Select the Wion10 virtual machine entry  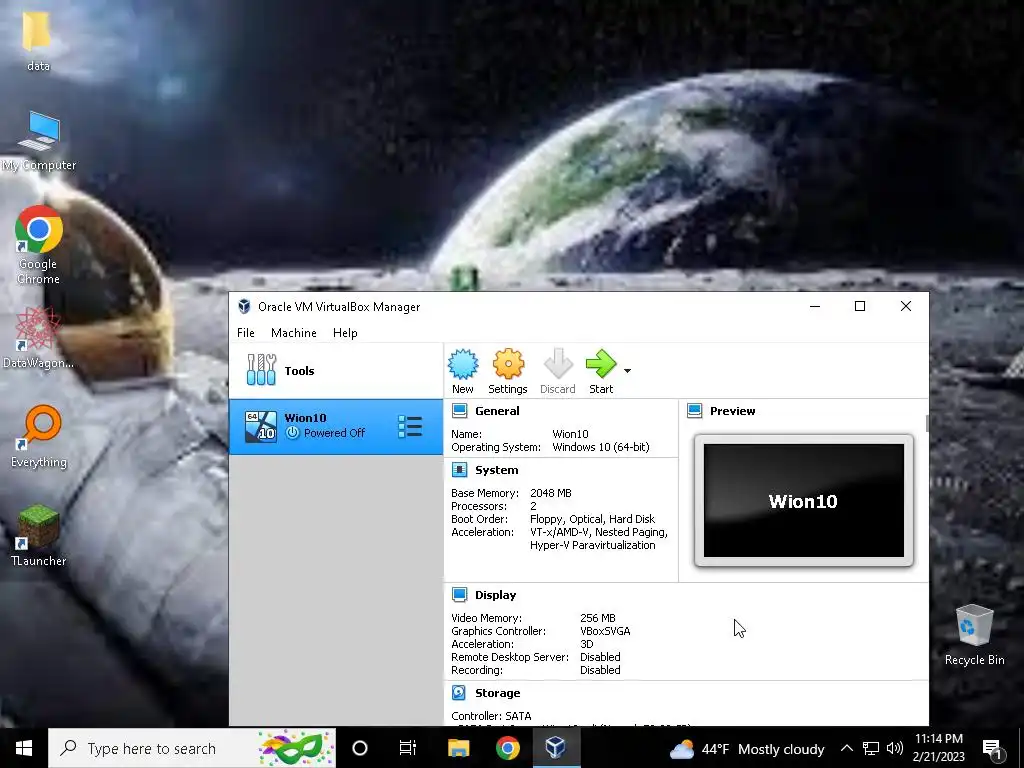click(x=336, y=426)
